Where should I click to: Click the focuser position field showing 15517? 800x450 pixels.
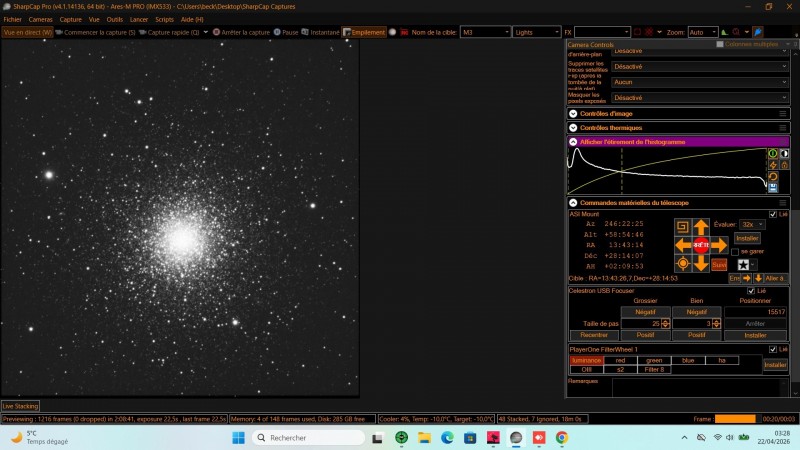coord(756,312)
